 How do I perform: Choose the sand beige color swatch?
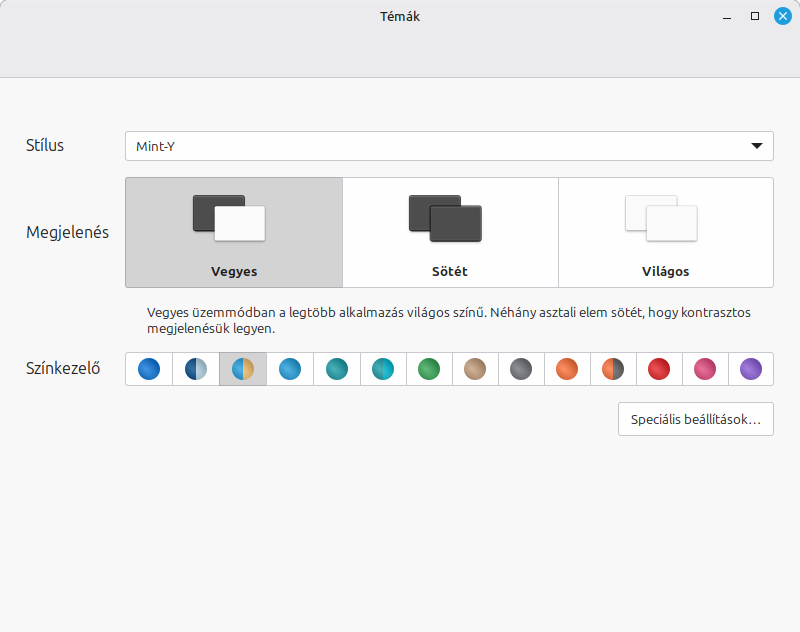[475, 369]
